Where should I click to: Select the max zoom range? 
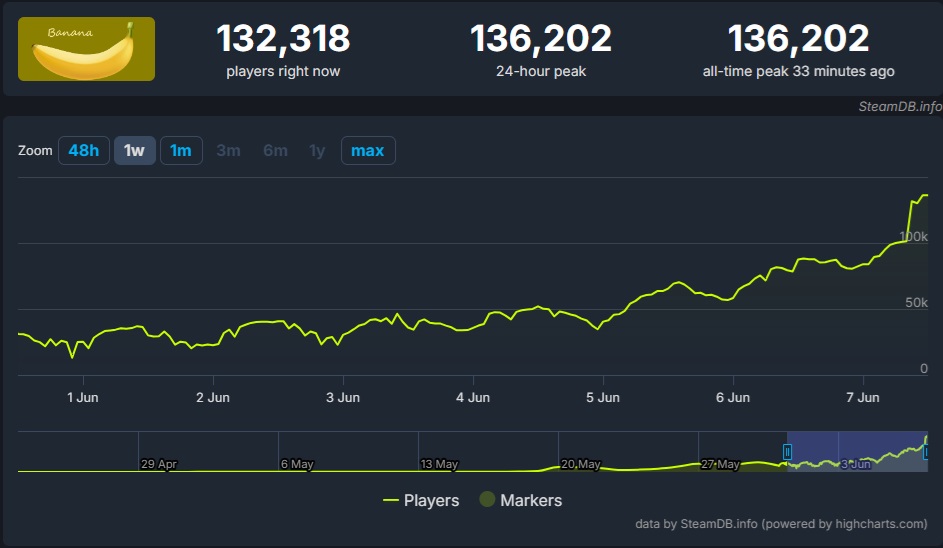coord(368,150)
